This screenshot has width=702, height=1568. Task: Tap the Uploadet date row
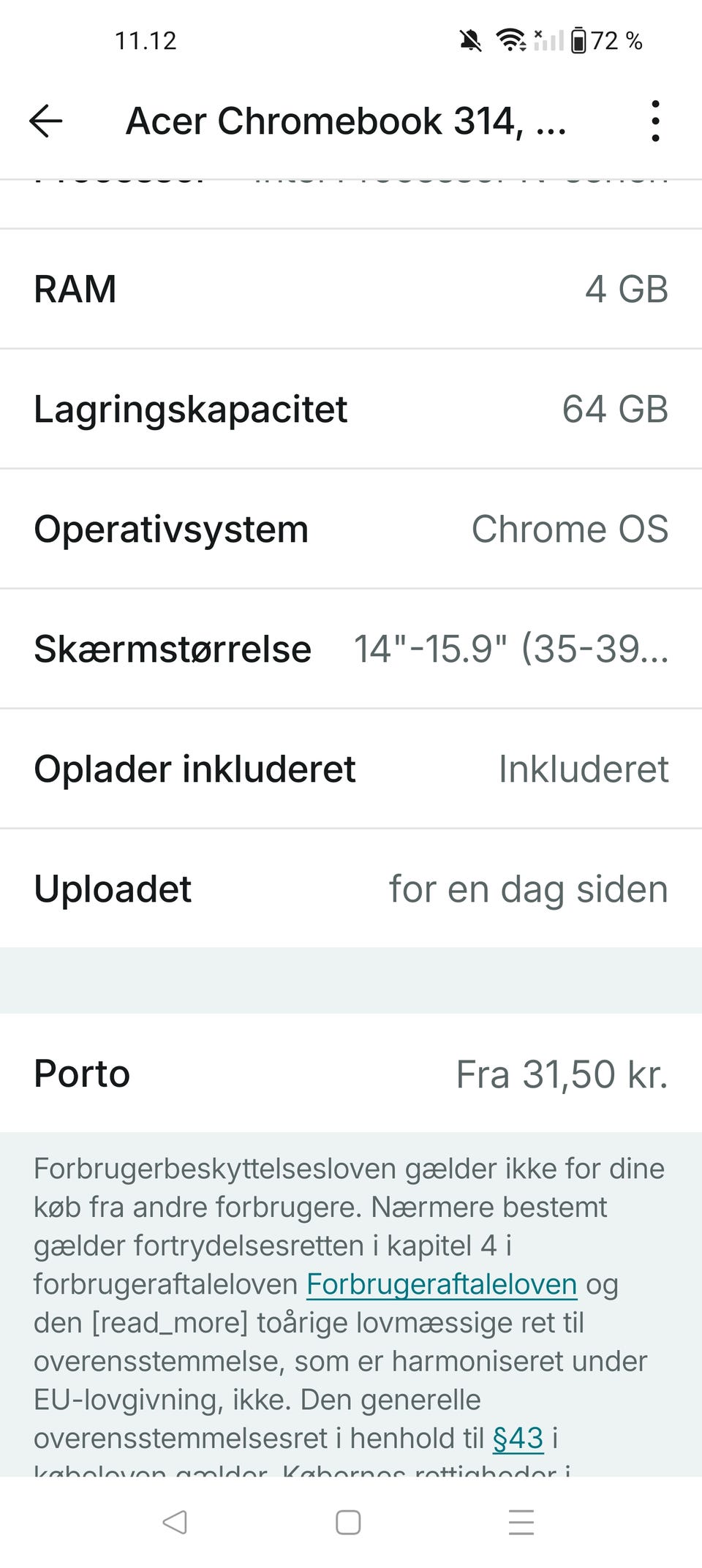point(351,889)
